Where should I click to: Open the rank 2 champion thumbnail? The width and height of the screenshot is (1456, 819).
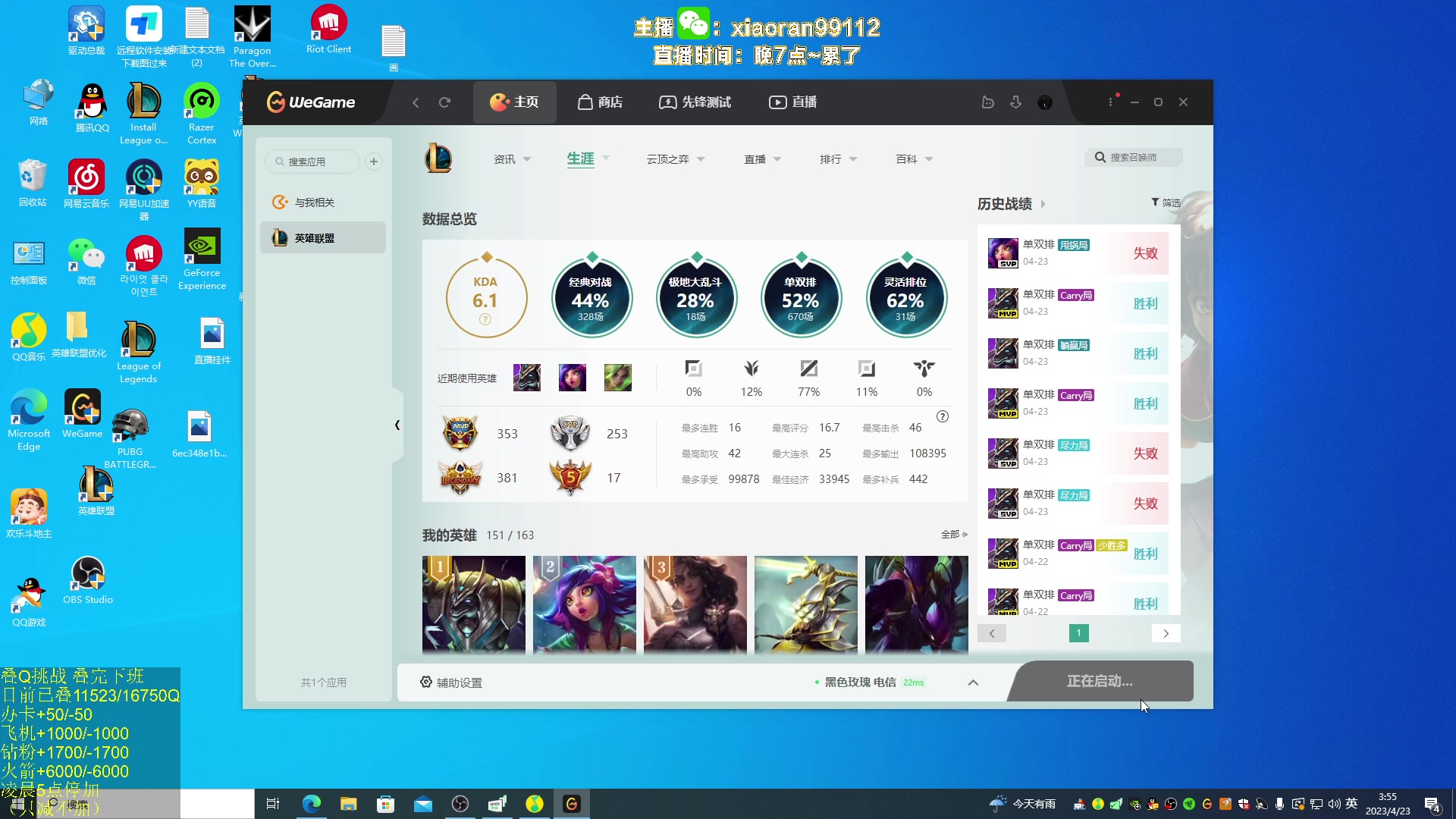coord(585,604)
